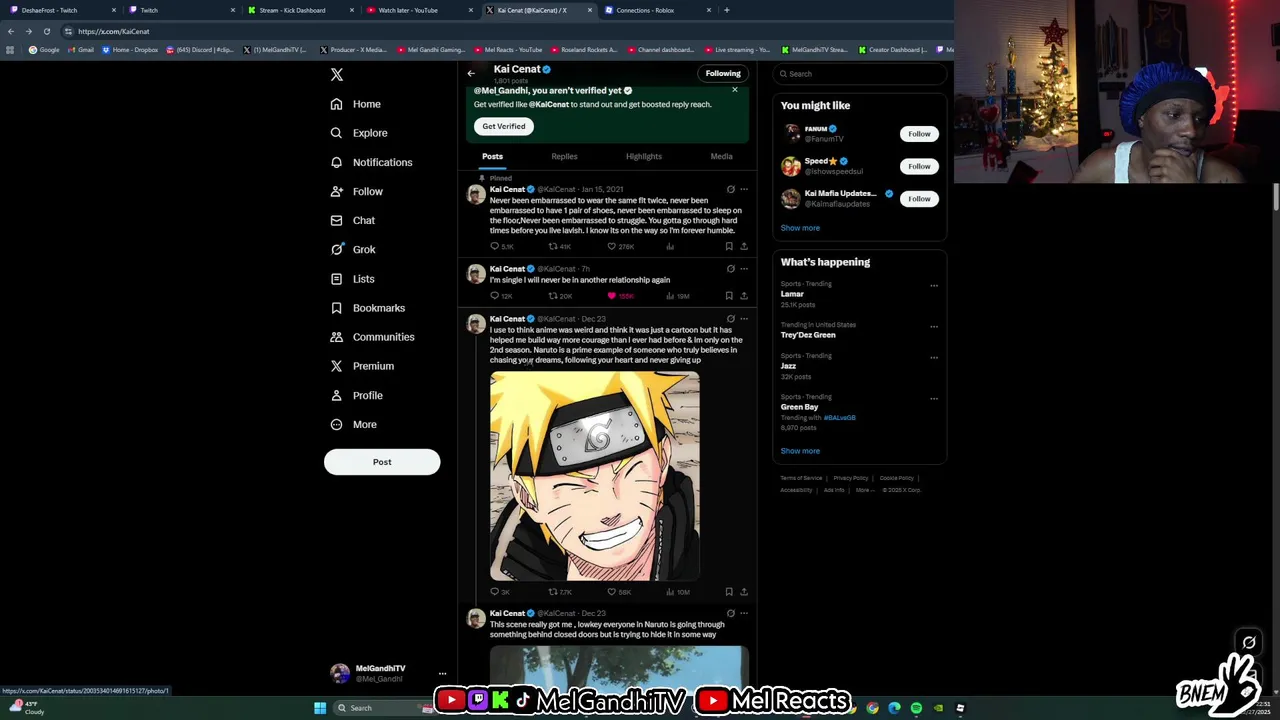The width and height of the screenshot is (1280, 720).
Task: Show more suggested accounts
Action: (x=800, y=228)
